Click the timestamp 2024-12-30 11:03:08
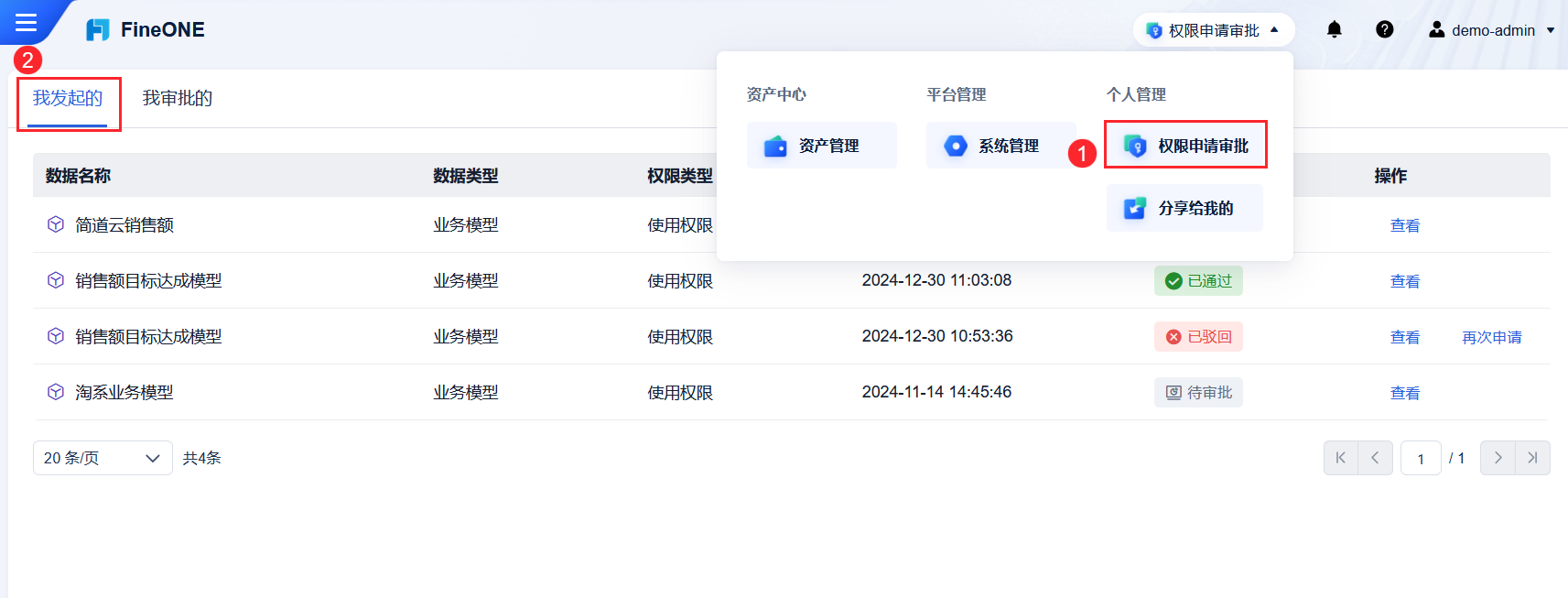The image size is (1568, 598). tap(936, 280)
